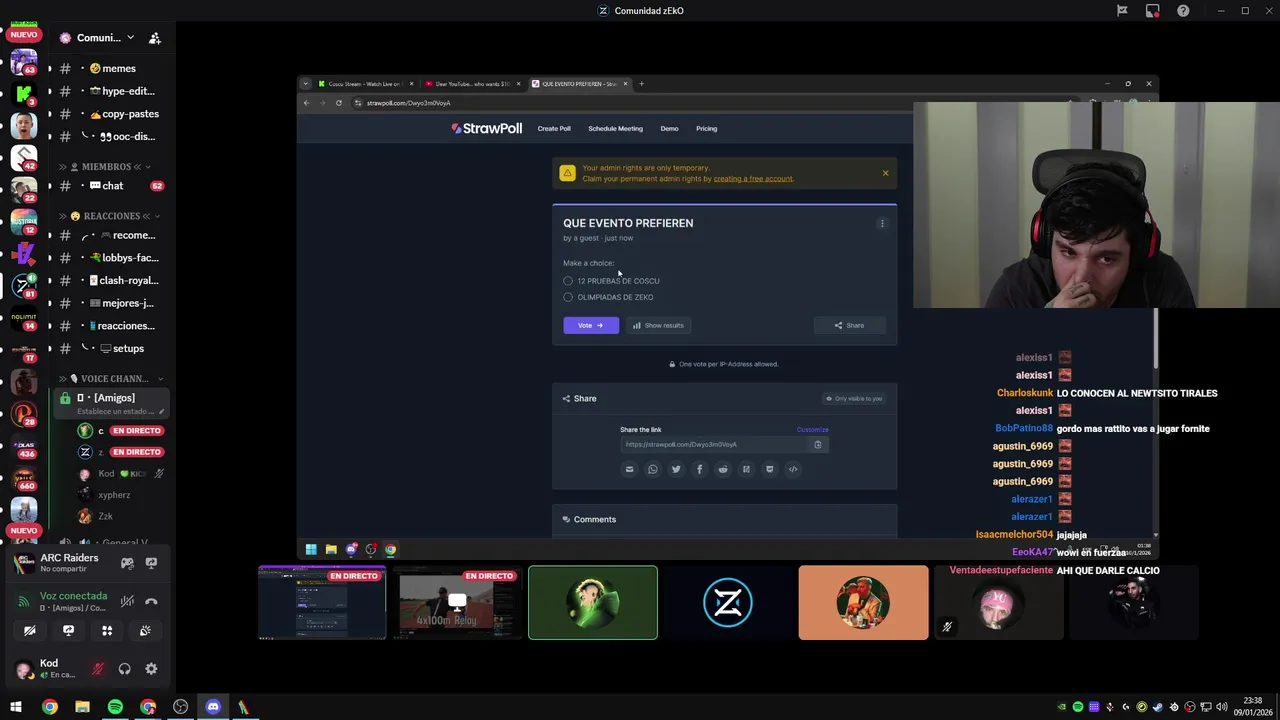
Task: Toggle noise suppression icon in voice panel
Action: (127, 601)
